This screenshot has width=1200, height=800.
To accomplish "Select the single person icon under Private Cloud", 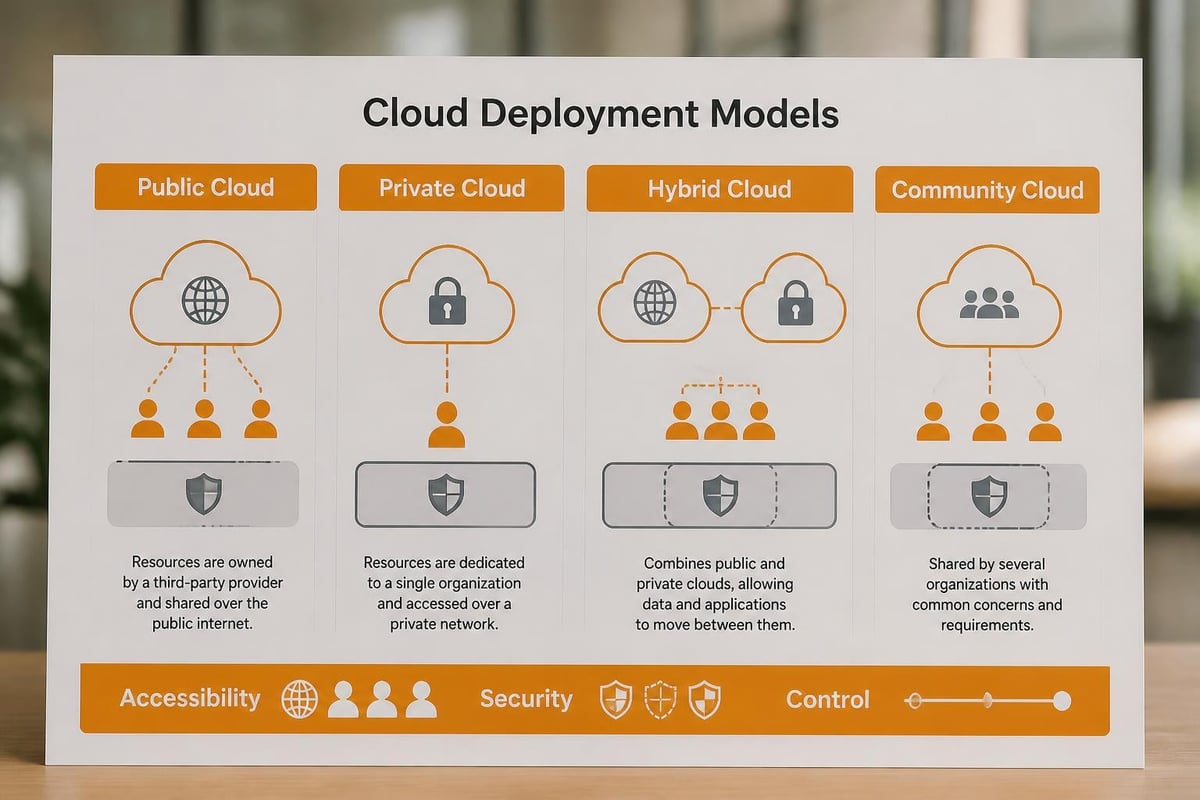I will 447,424.
